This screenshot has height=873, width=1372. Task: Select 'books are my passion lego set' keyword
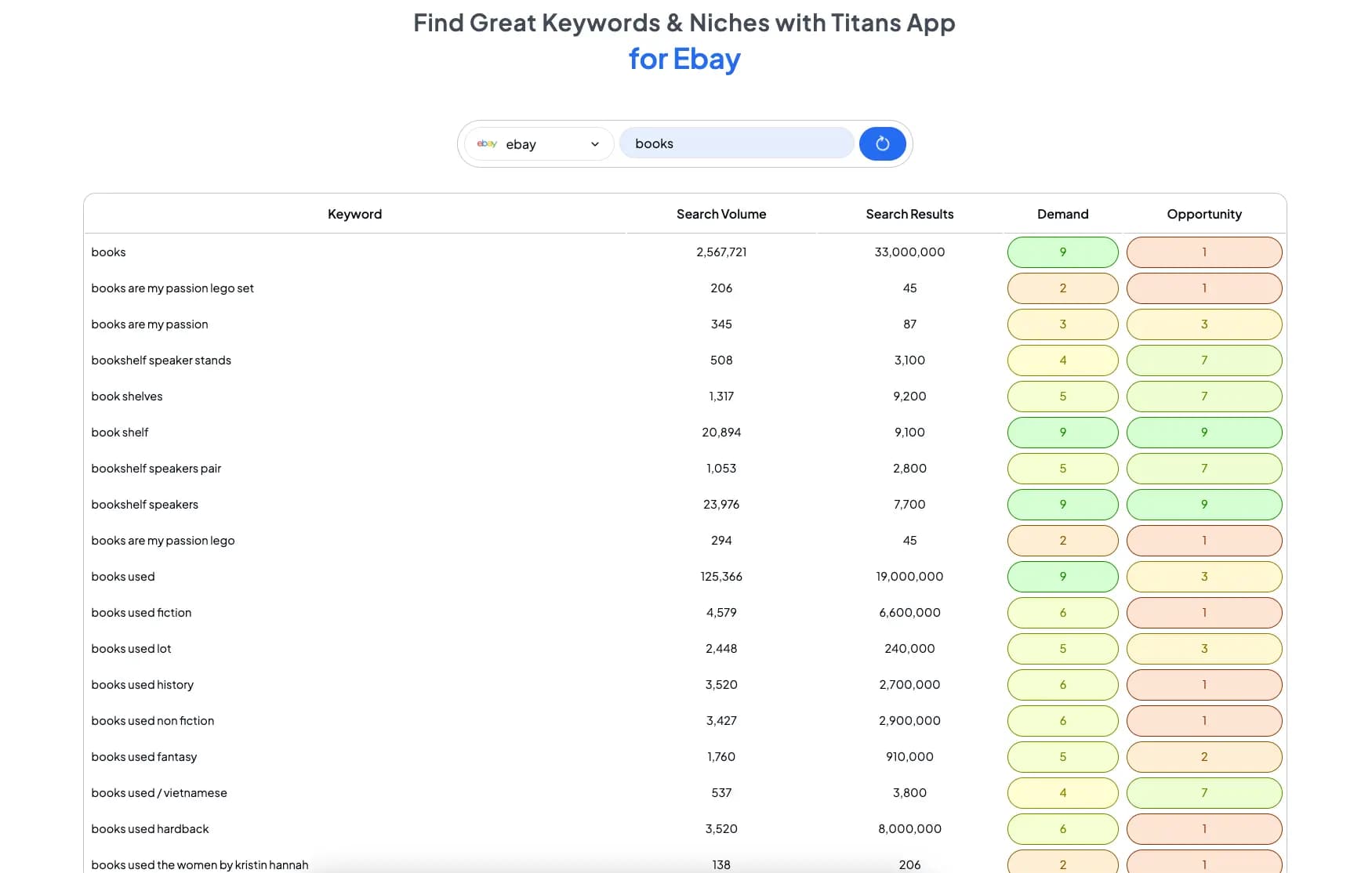coord(172,288)
